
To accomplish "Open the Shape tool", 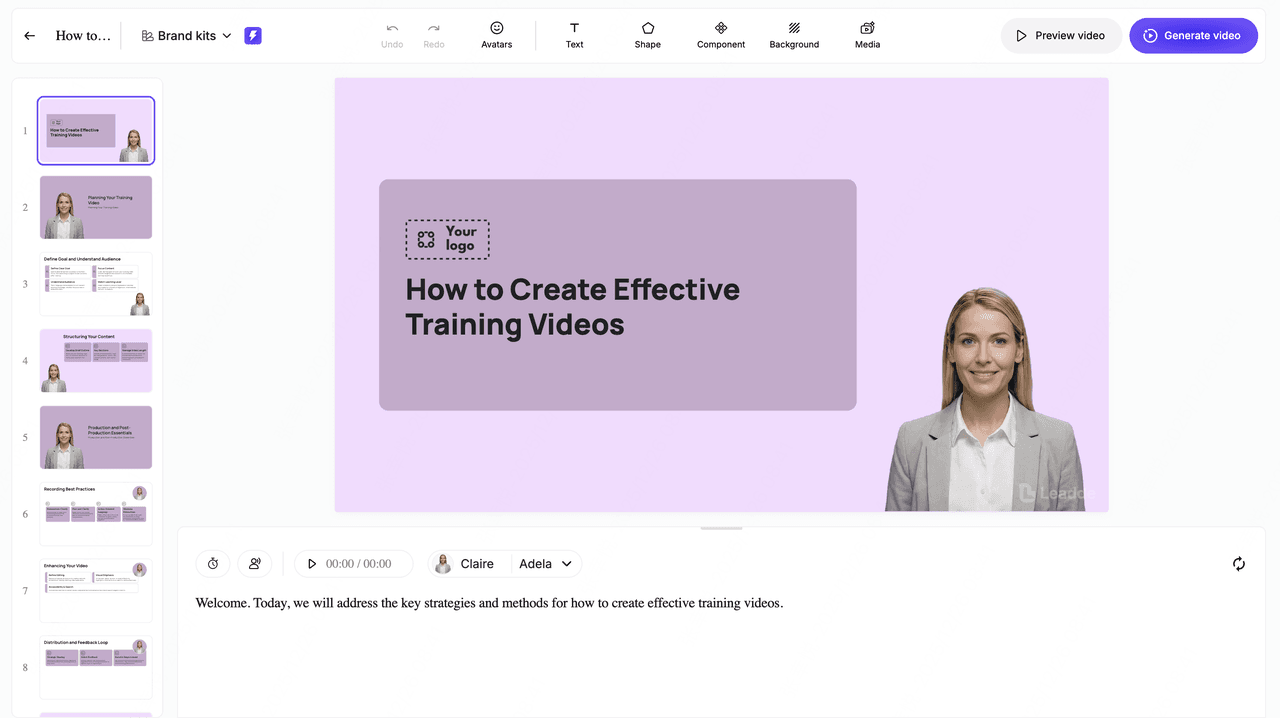I will pyautogui.click(x=647, y=35).
